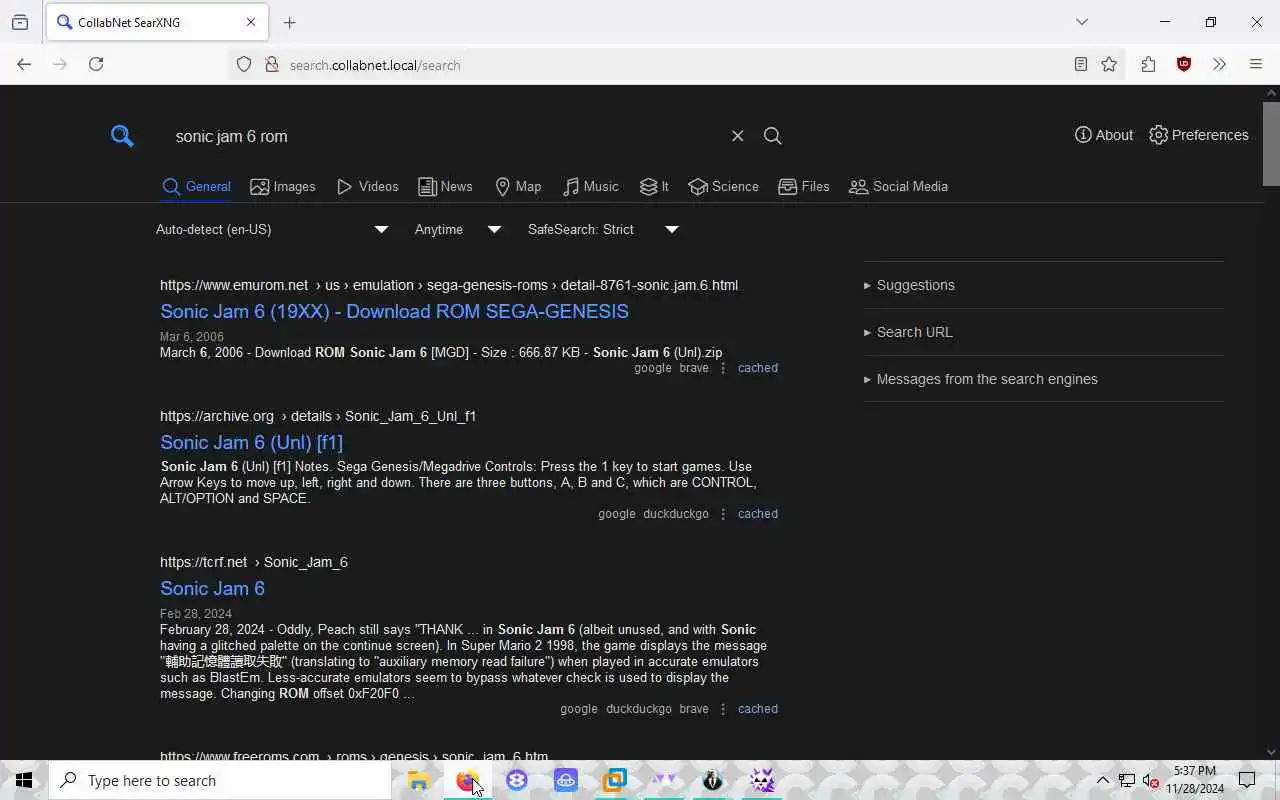
Task: Click the tracking protection shield icon
Action: (244, 64)
